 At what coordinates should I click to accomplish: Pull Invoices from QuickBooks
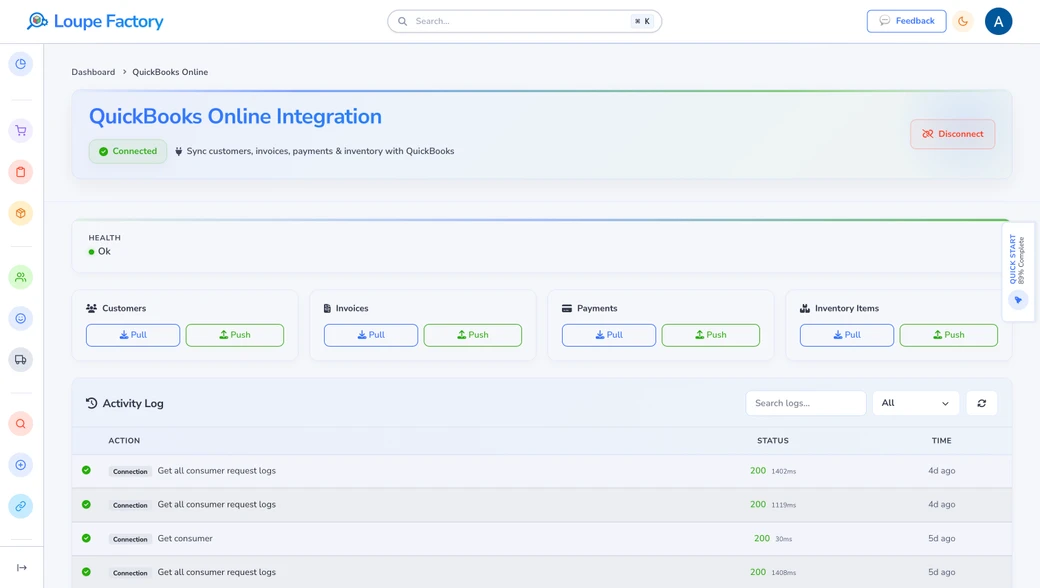point(371,335)
